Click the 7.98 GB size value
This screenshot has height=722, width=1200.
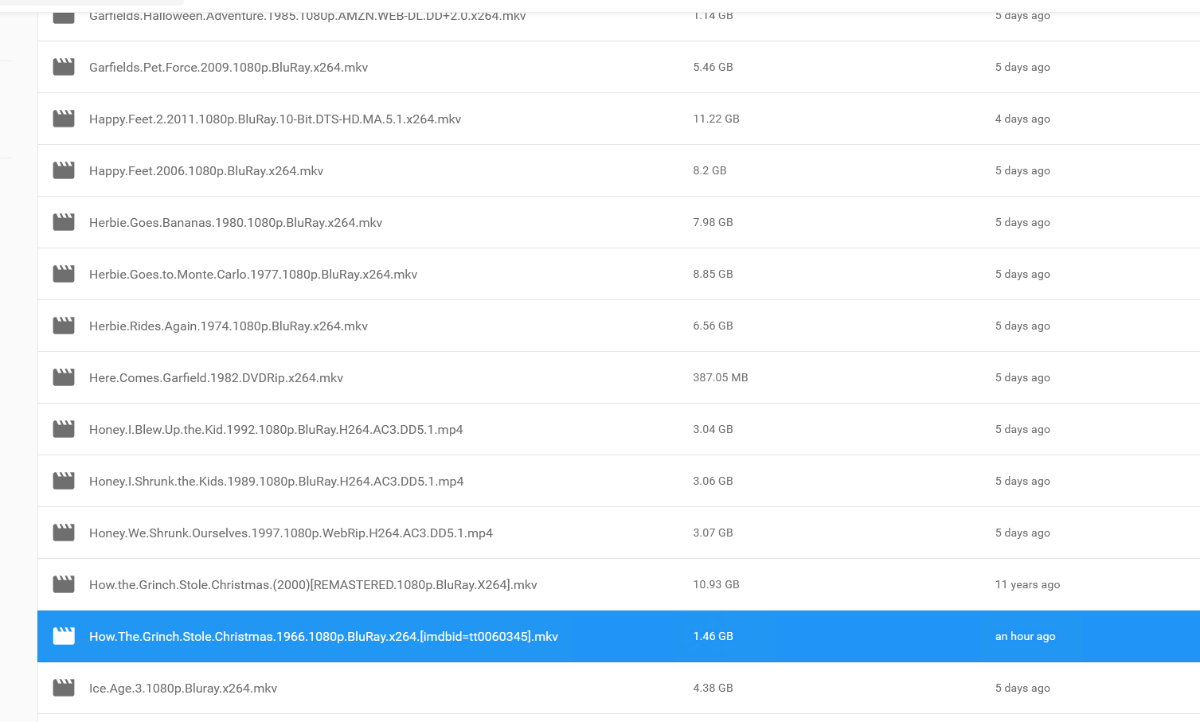pos(713,222)
